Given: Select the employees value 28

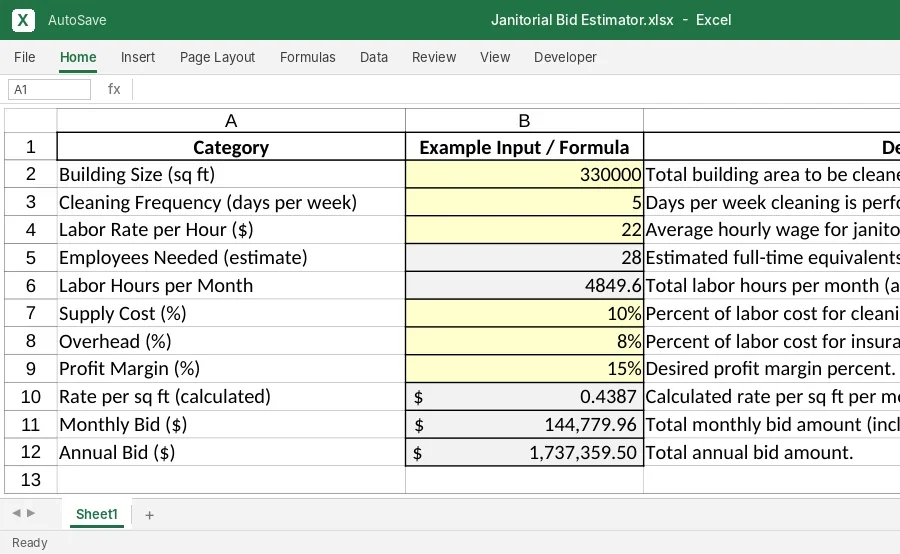Looking at the screenshot, I should pos(524,258).
